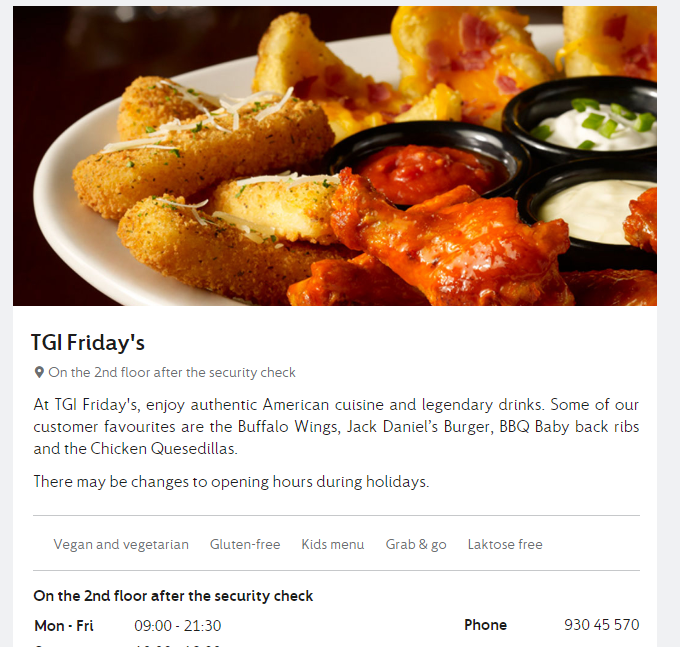Click the Mon - Fri opening hours label
This screenshot has width=680, height=647.
point(64,626)
